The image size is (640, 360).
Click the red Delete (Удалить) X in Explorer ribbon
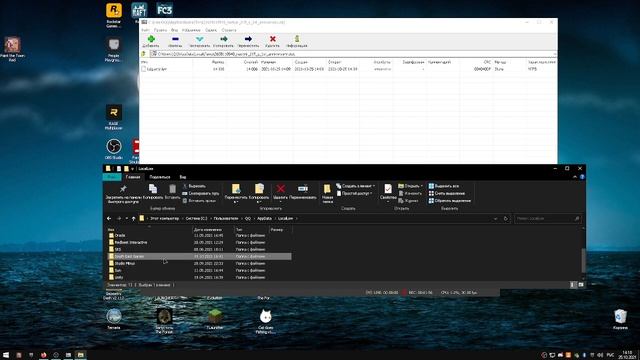click(280, 189)
